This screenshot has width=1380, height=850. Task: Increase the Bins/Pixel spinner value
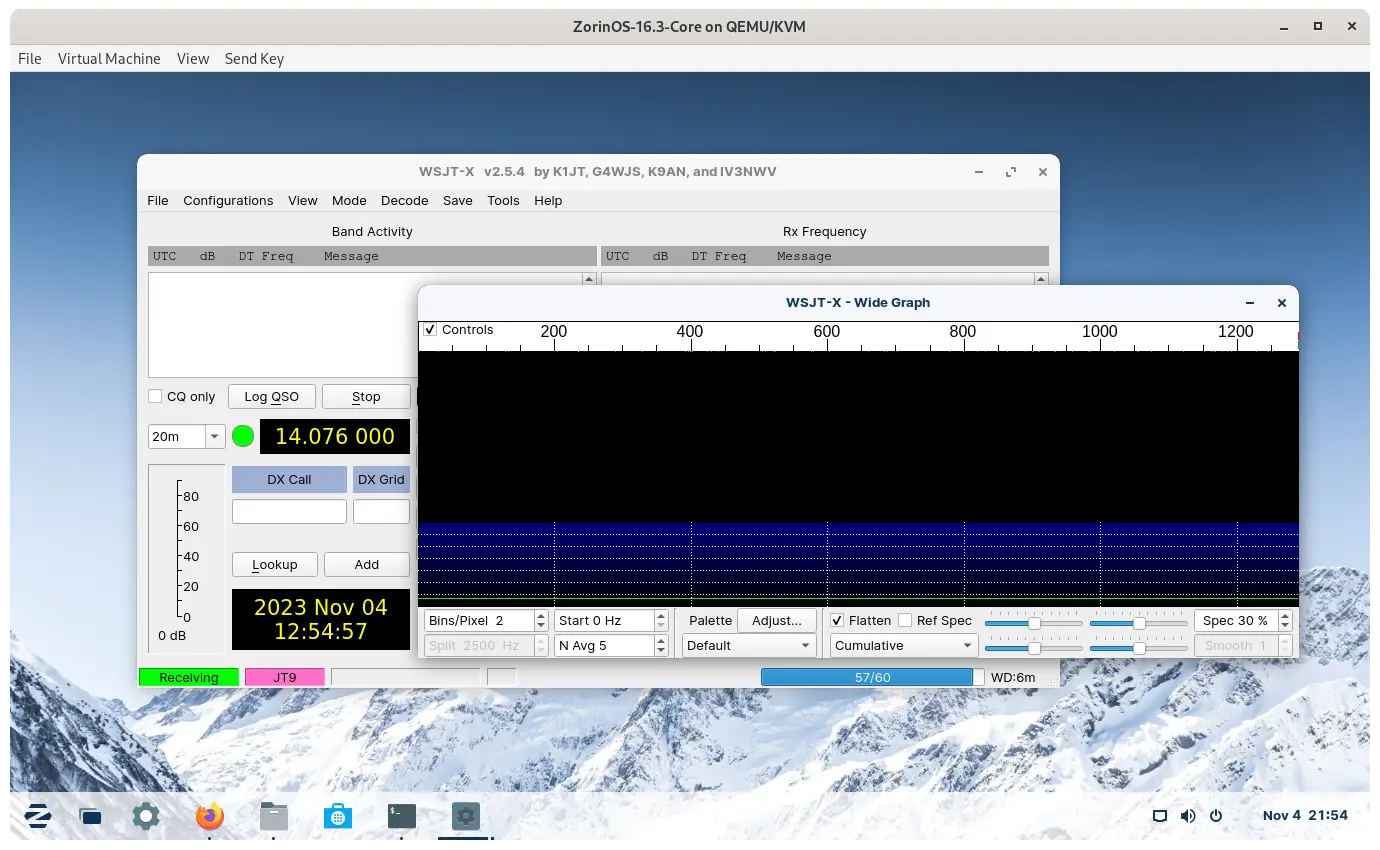(541, 616)
